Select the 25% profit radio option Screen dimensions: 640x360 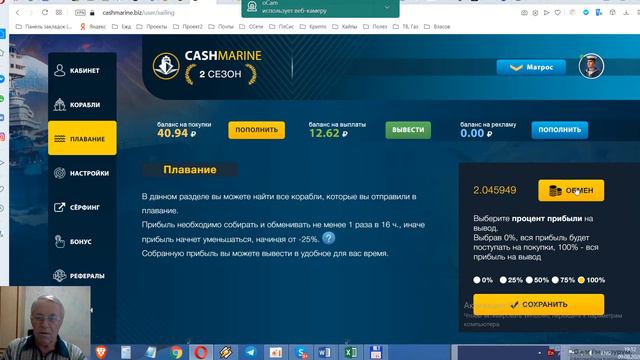503,280
